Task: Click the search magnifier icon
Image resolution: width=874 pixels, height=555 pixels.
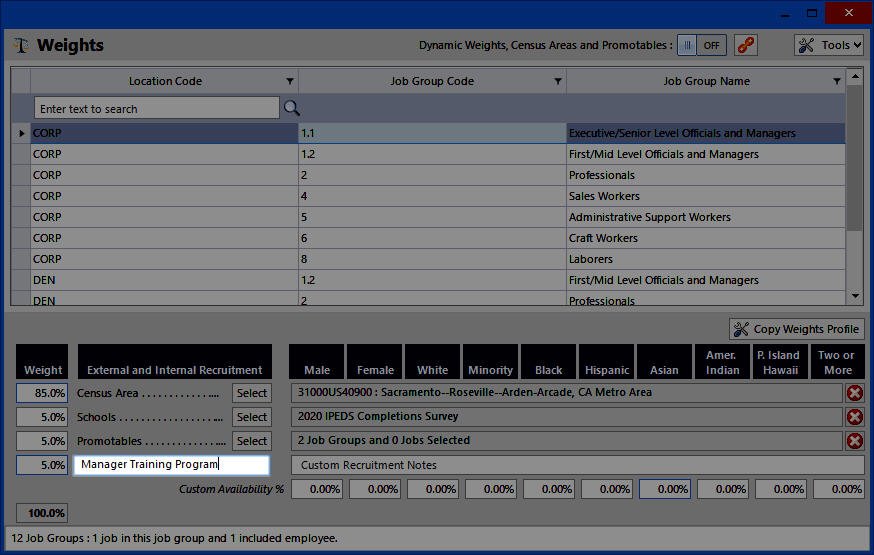Action: pos(292,108)
